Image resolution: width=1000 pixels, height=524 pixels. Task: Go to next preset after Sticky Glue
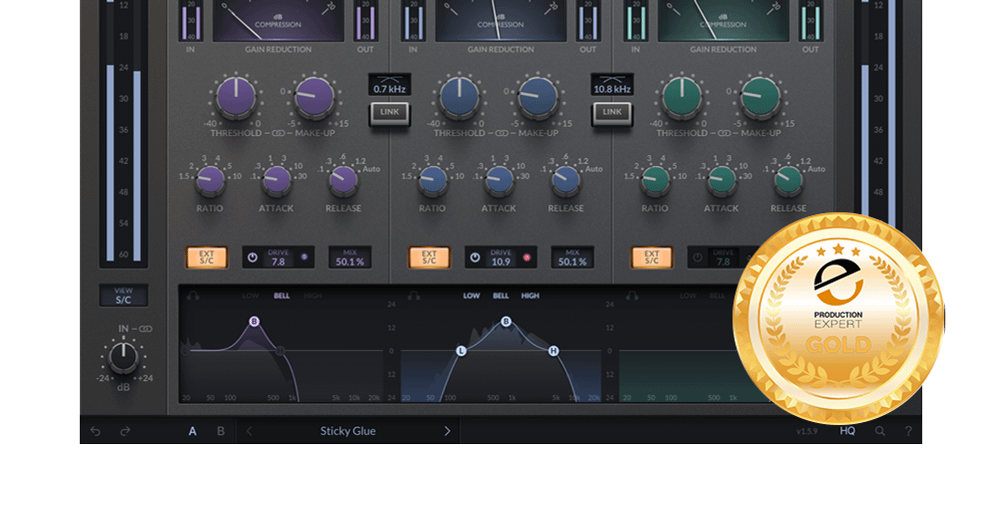coord(447,431)
